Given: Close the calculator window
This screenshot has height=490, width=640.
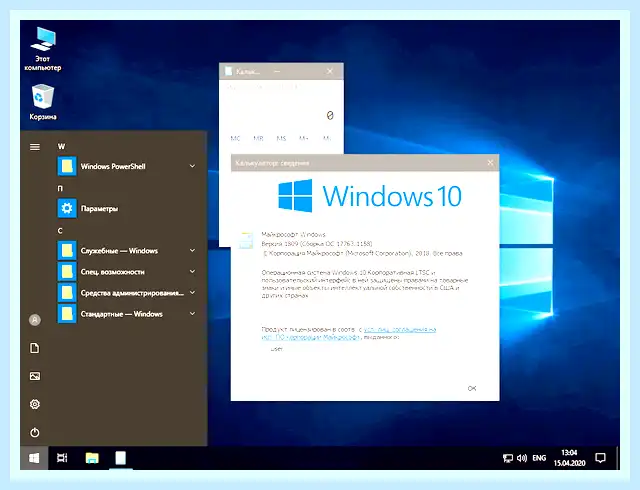Looking at the screenshot, I should pyautogui.click(x=330, y=71).
